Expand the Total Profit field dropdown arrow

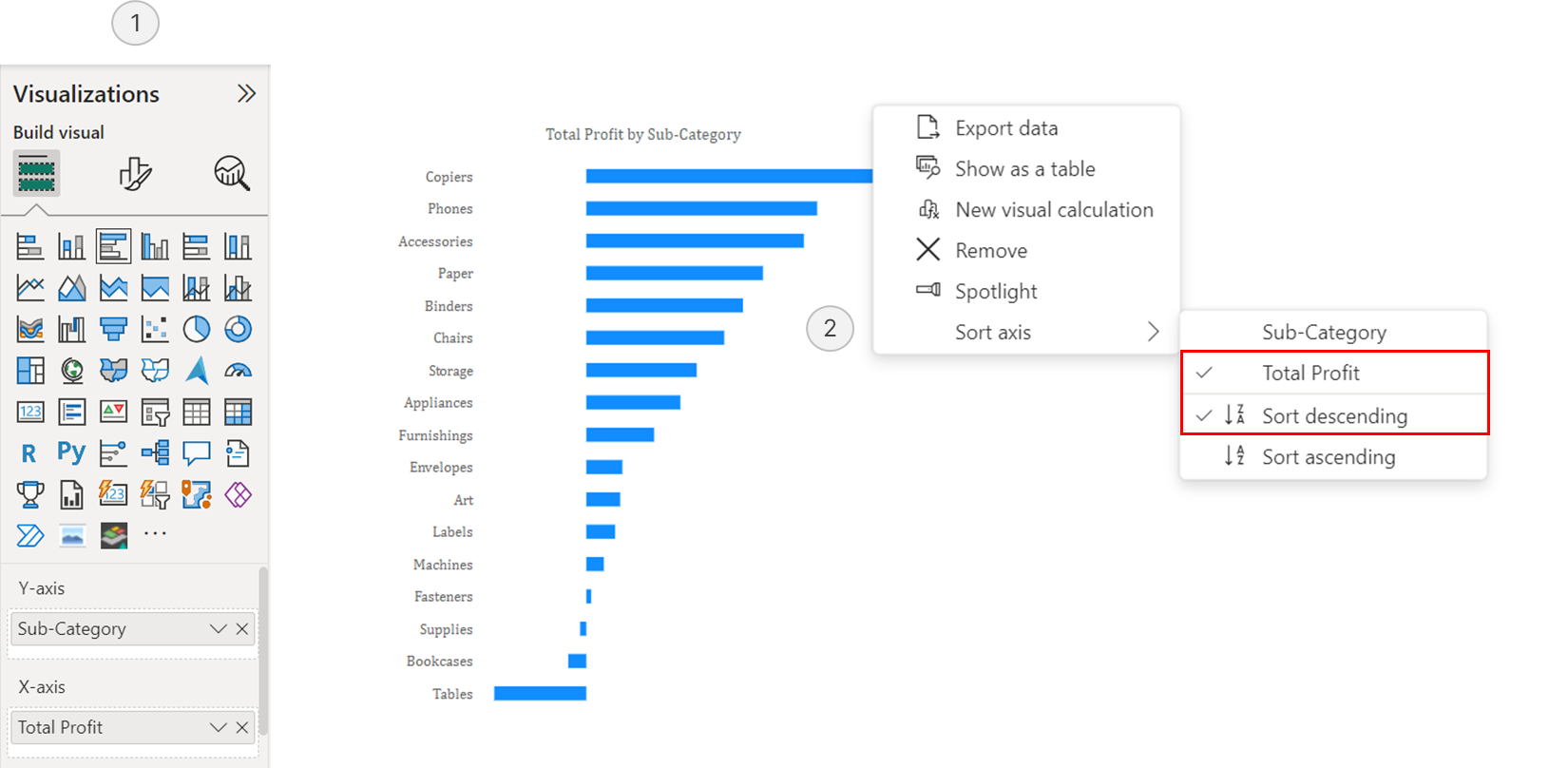pos(218,727)
